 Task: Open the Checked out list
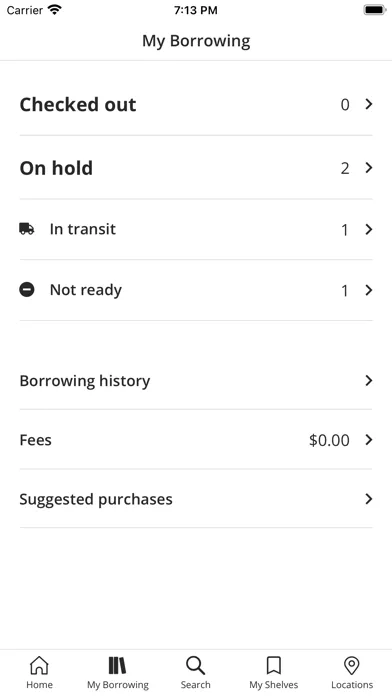196,104
